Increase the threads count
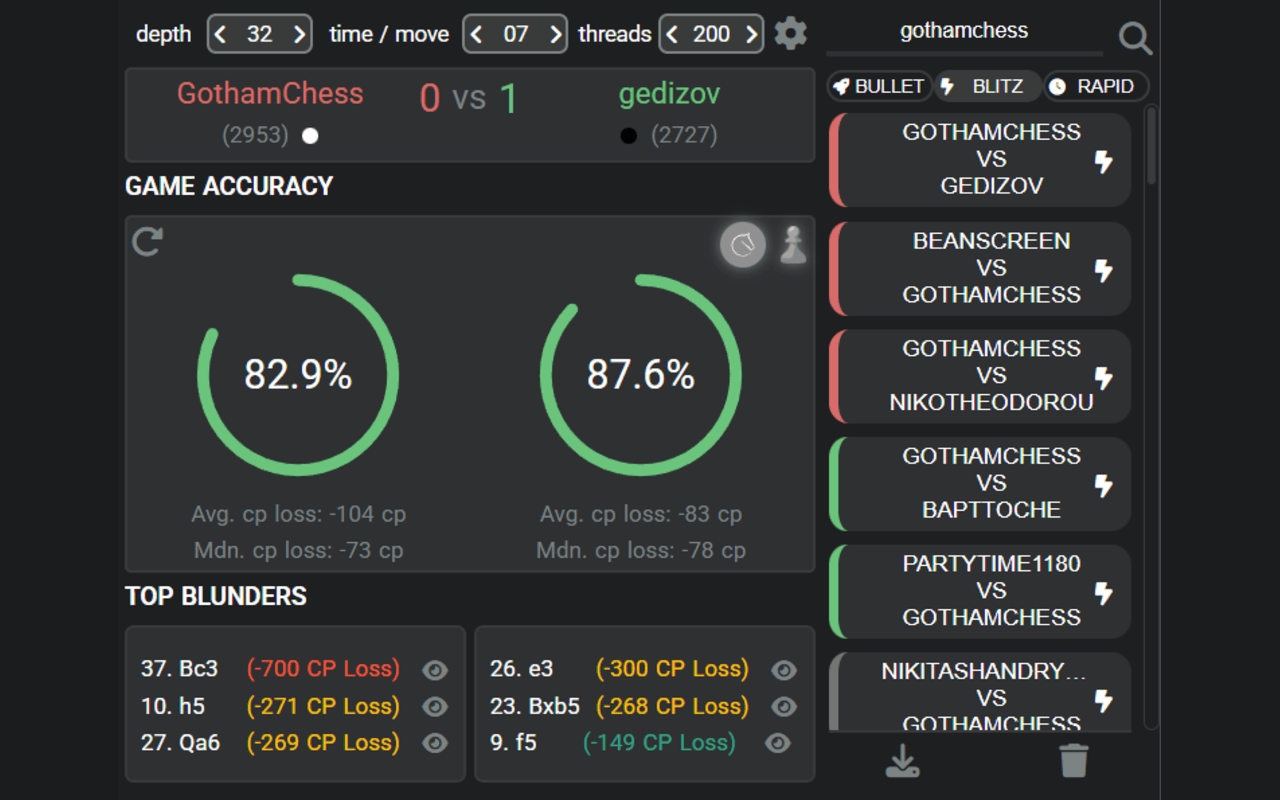The height and width of the screenshot is (800, 1280). (x=750, y=35)
